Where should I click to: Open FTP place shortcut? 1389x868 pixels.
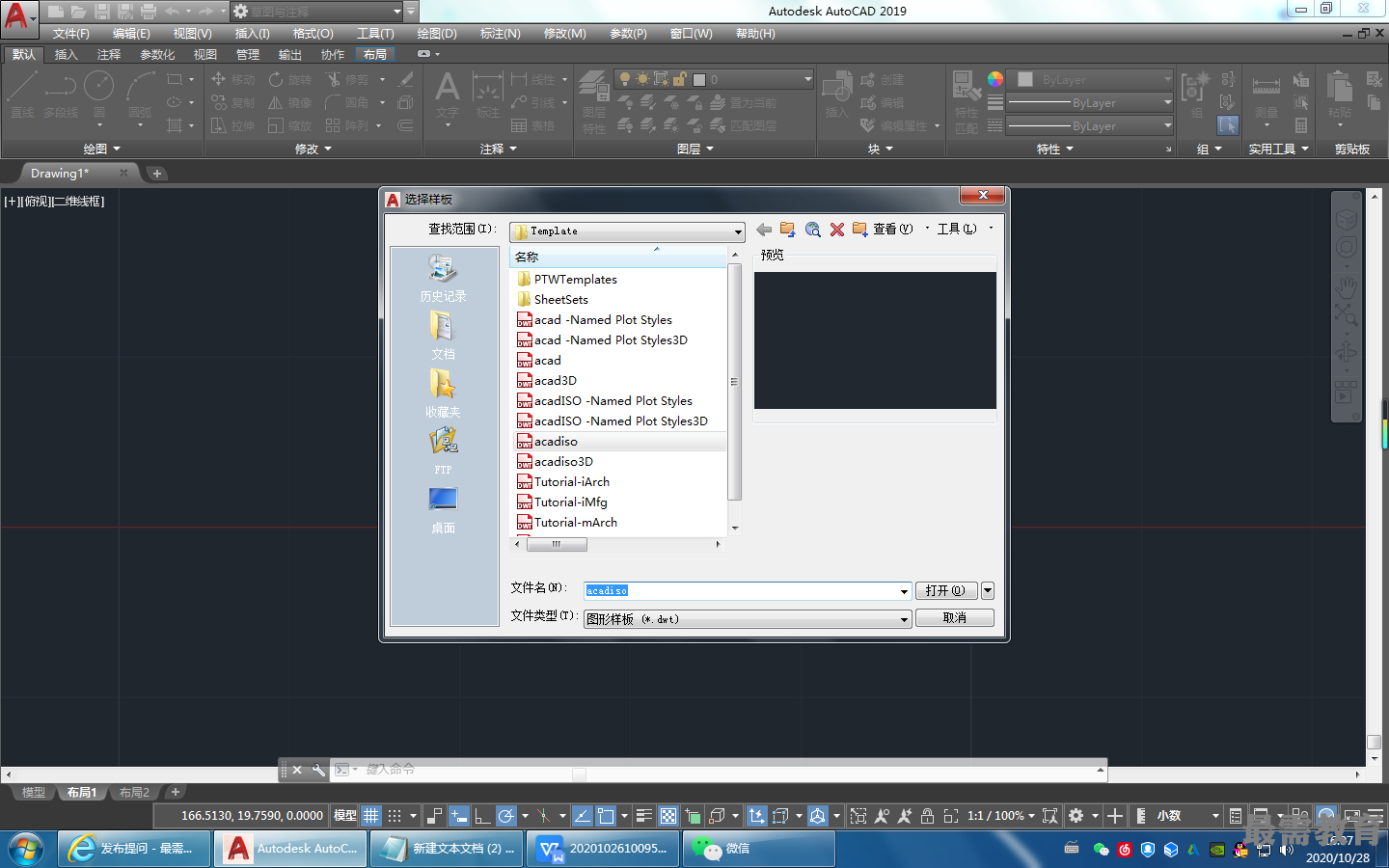pos(443,451)
